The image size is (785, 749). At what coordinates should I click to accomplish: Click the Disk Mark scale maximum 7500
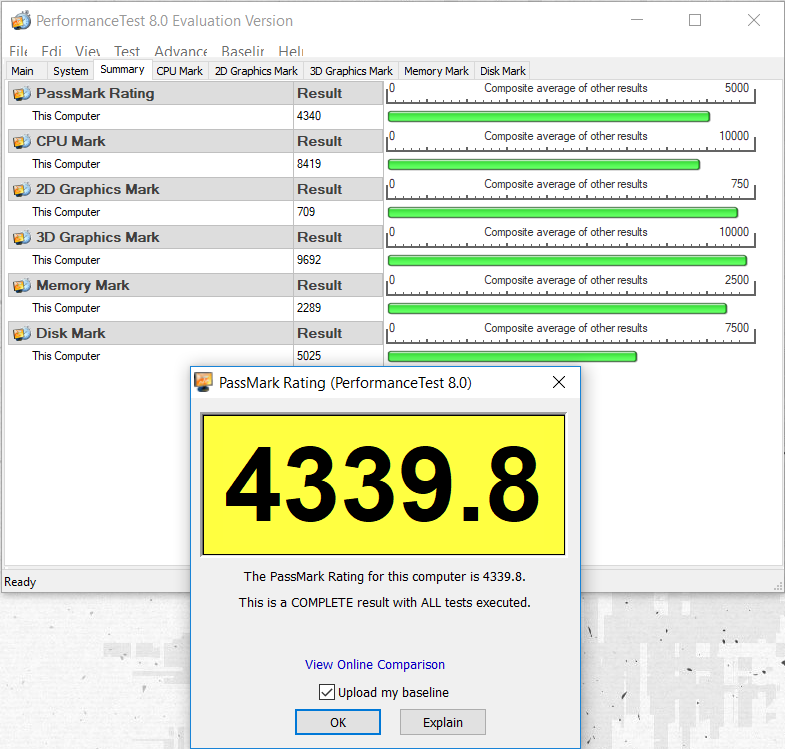point(737,328)
